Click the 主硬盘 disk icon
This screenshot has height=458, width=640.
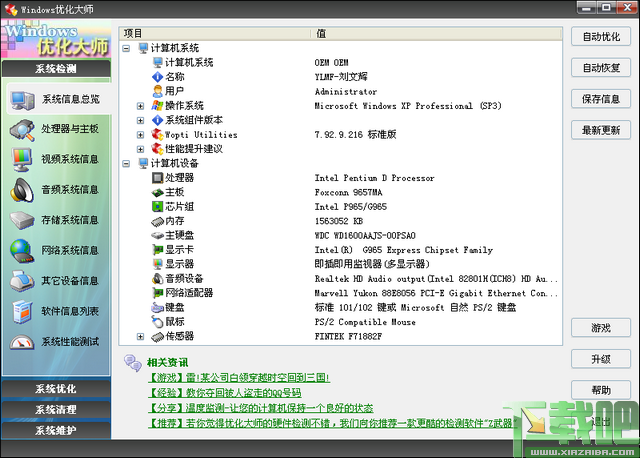point(158,236)
